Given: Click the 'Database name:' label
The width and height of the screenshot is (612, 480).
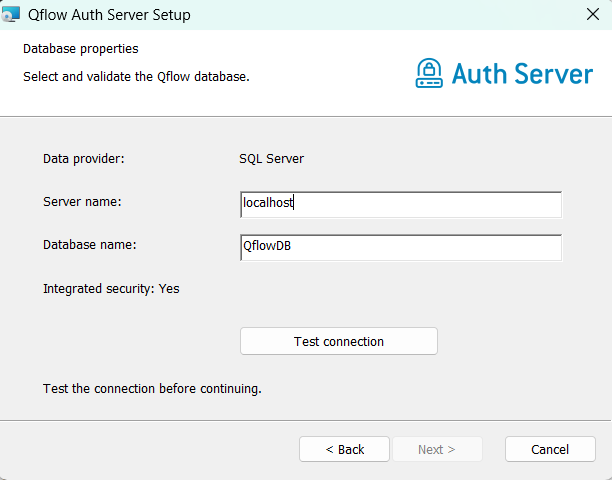Looking at the screenshot, I should click(x=90, y=245).
